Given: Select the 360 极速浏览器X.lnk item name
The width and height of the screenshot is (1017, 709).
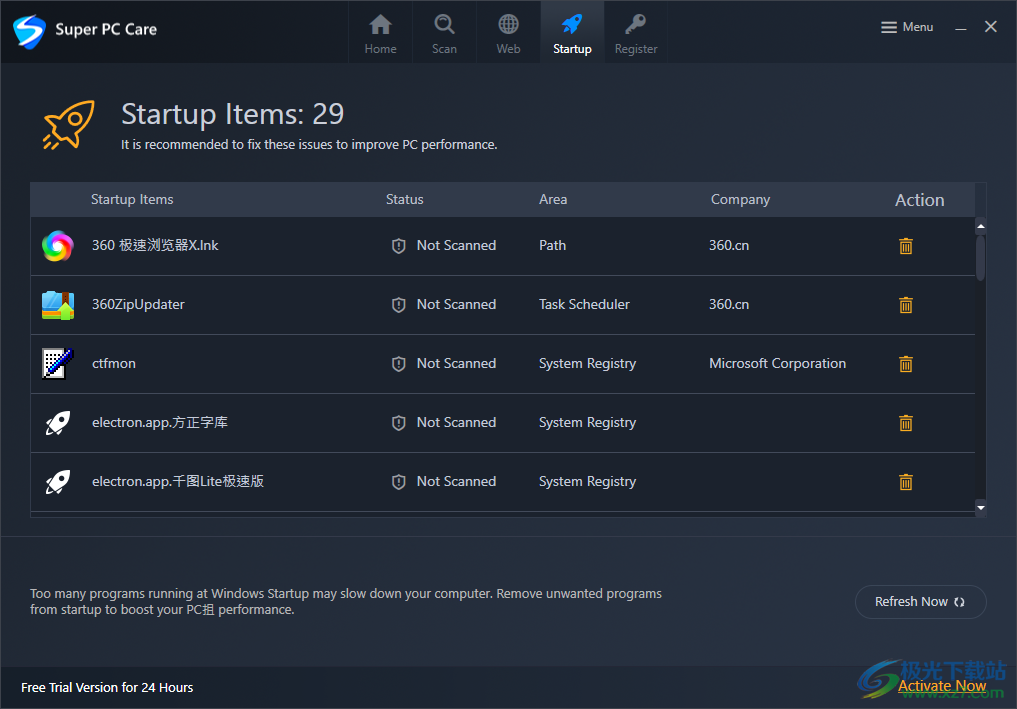Looking at the screenshot, I should pyautogui.click(x=155, y=245).
